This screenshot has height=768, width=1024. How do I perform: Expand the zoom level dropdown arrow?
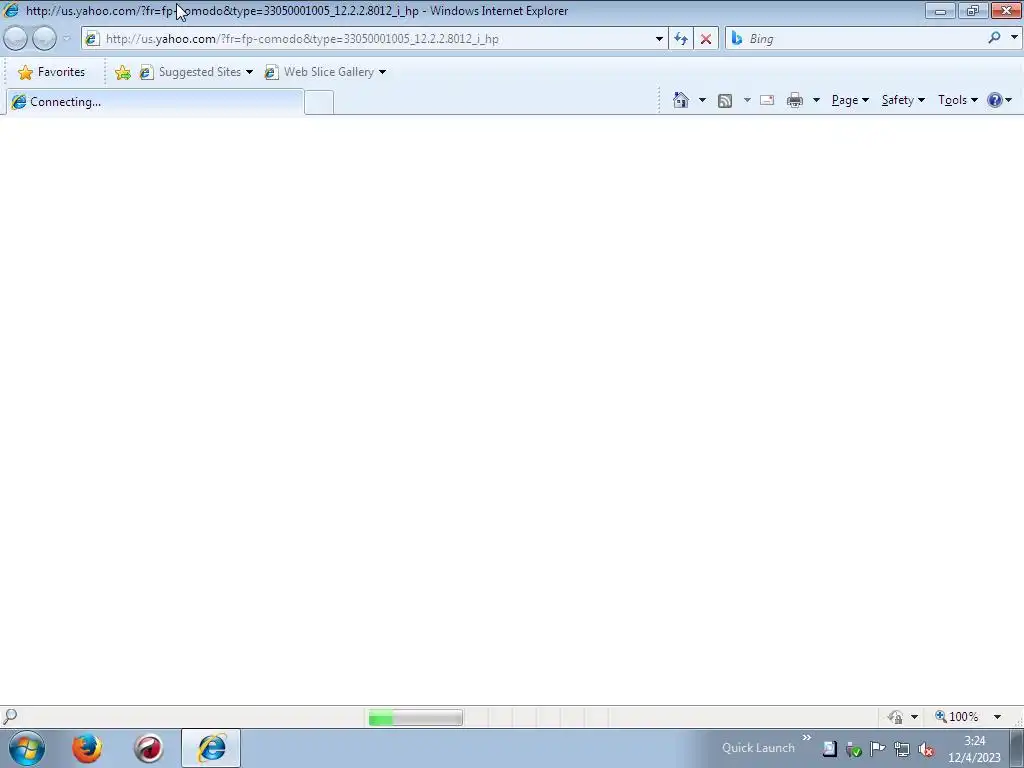[x=997, y=717]
